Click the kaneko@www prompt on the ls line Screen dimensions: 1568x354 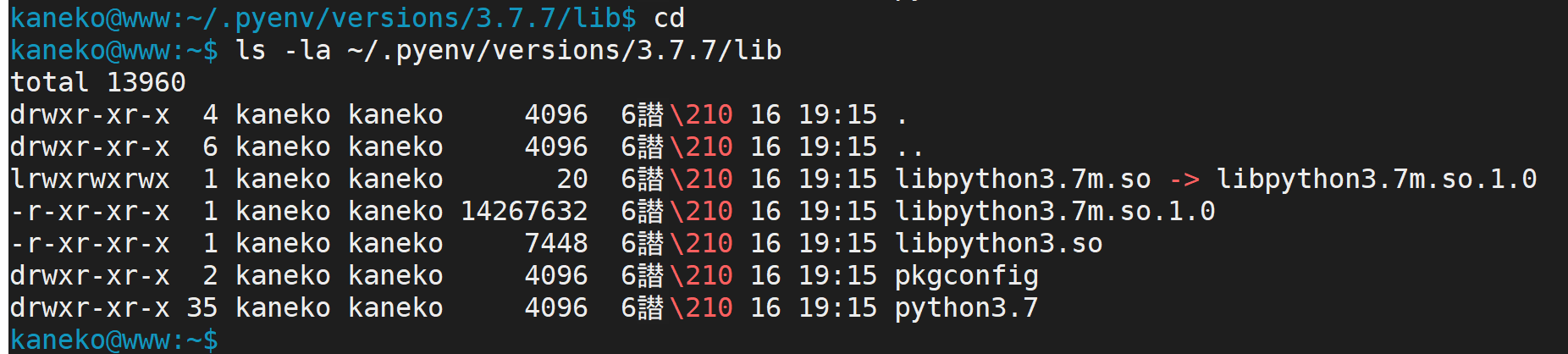[90, 51]
